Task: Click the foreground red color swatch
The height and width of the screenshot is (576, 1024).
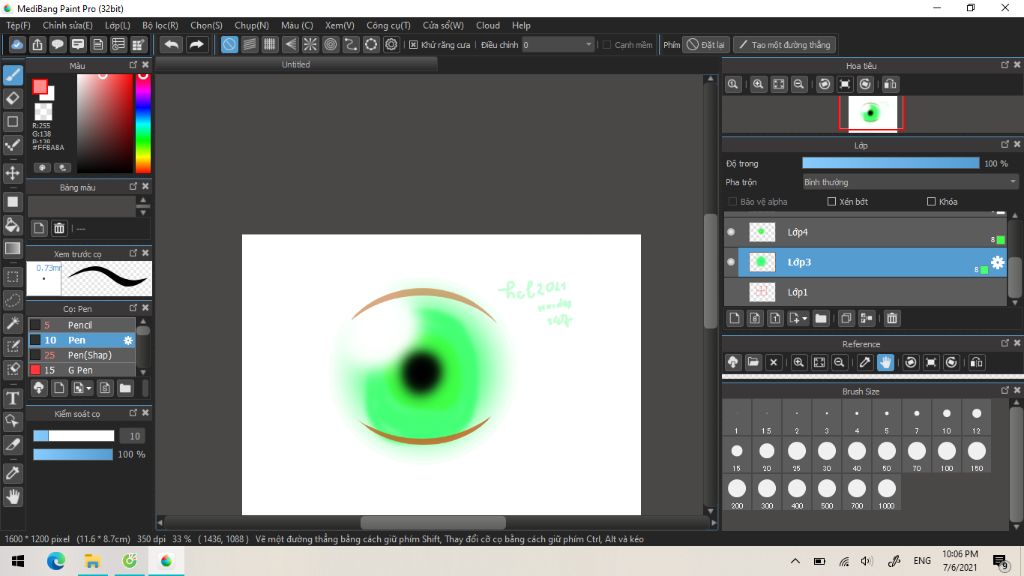Action: (40, 87)
